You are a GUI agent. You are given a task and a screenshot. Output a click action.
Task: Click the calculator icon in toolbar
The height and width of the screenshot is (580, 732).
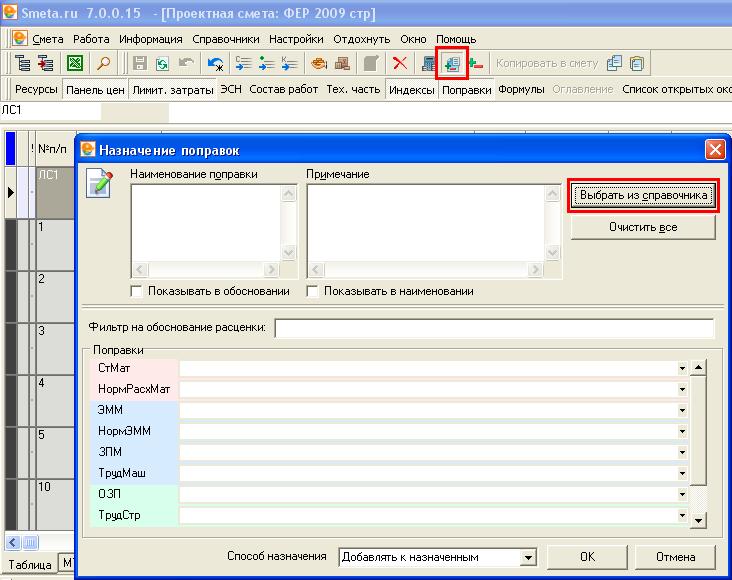pos(429,63)
